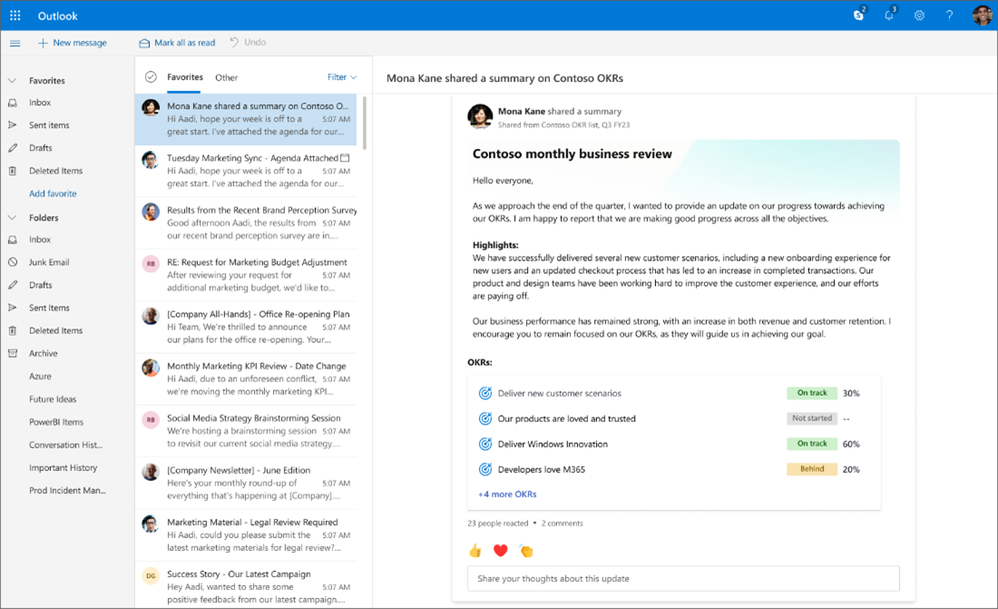Click the Behind status badge
This screenshot has height=609, width=998.
(x=812, y=469)
